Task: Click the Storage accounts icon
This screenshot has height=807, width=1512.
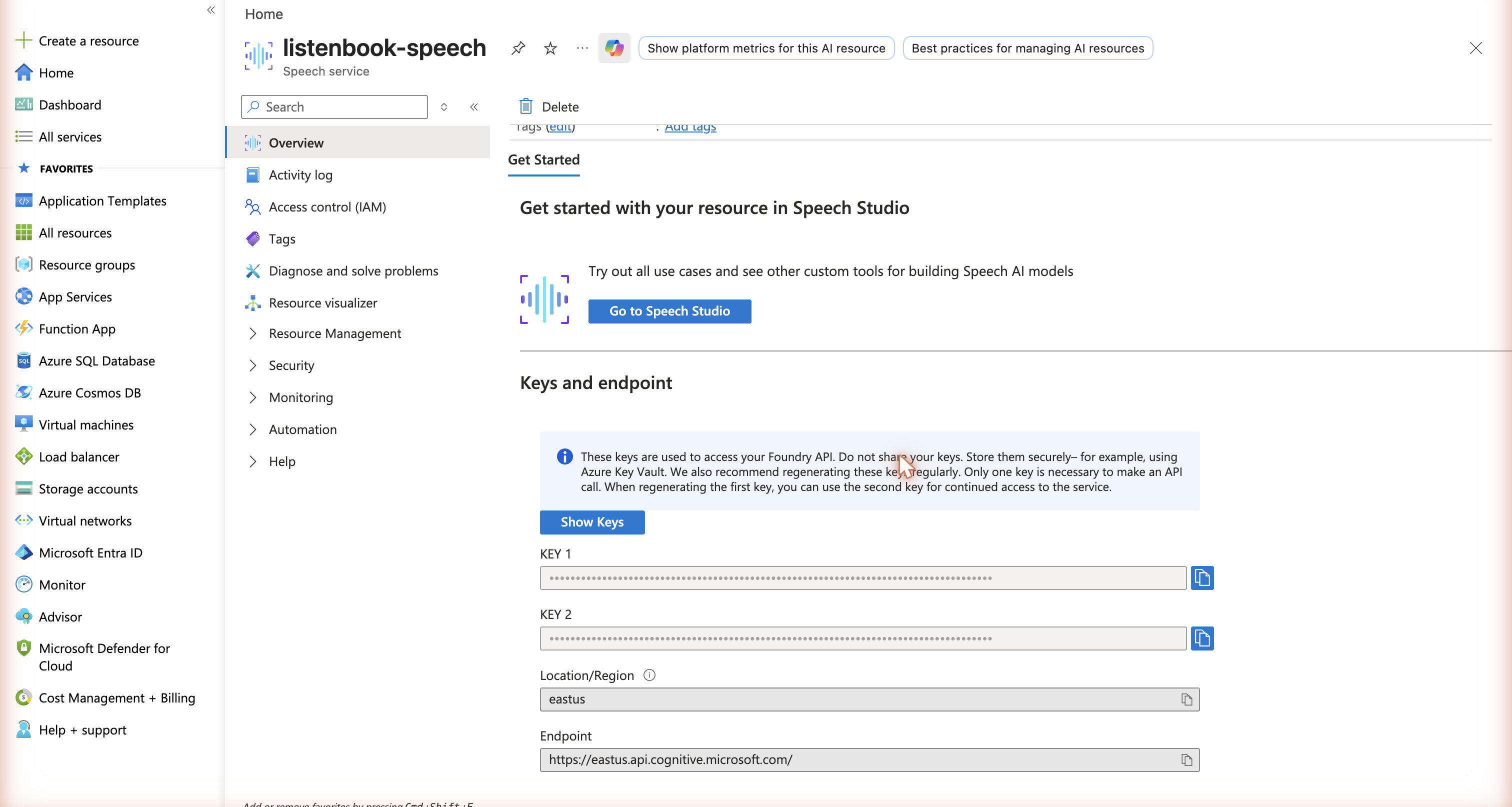Action: click(23, 488)
